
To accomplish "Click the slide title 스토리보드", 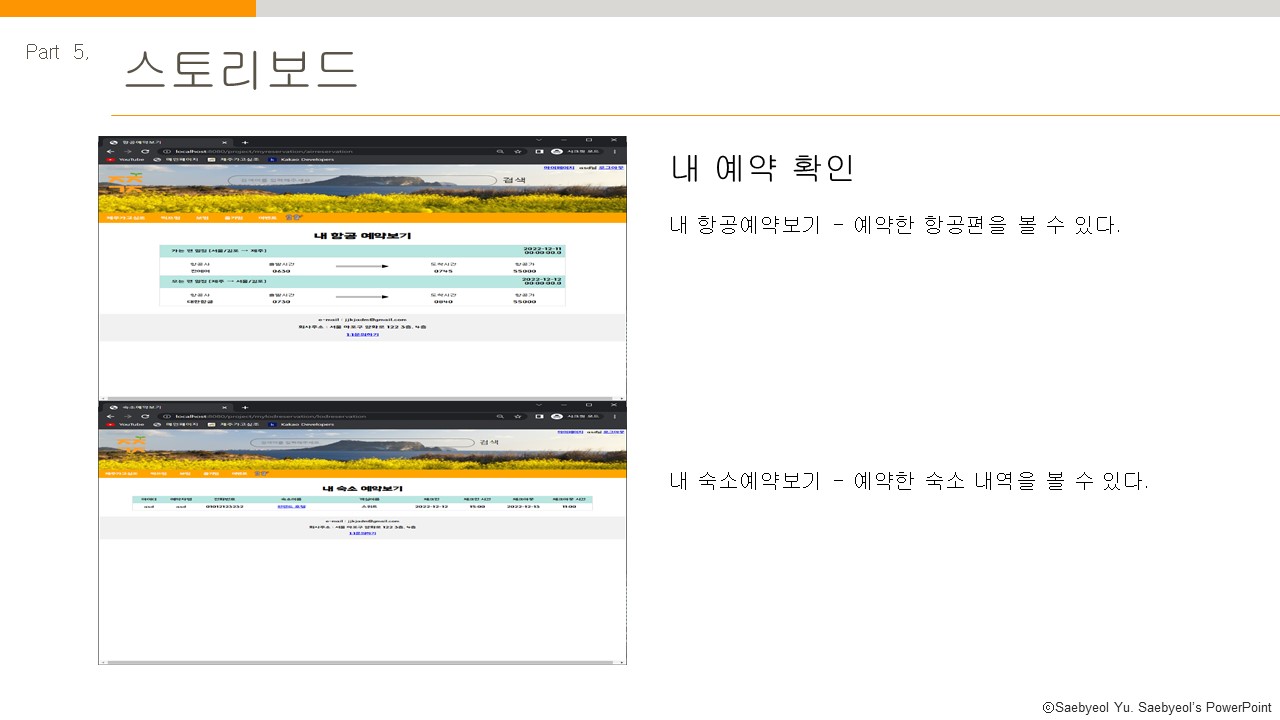I will pyautogui.click(x=240, y=70).
